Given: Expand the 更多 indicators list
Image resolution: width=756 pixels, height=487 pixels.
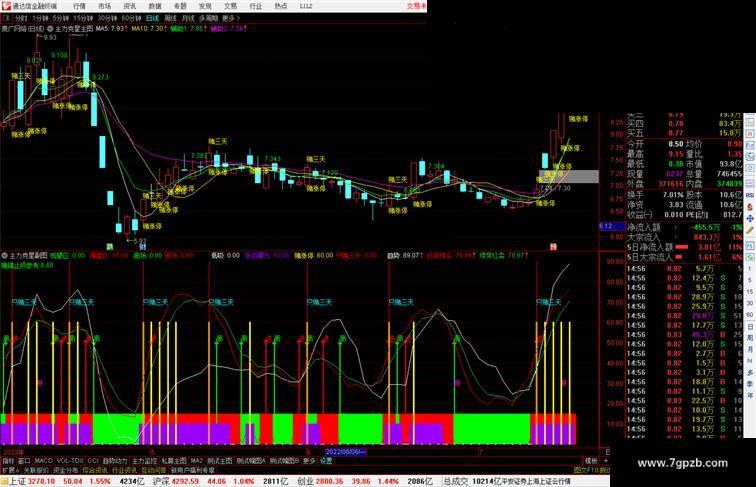Looking at the screenshot, I should pyautogui.click(x=309, y=461).
